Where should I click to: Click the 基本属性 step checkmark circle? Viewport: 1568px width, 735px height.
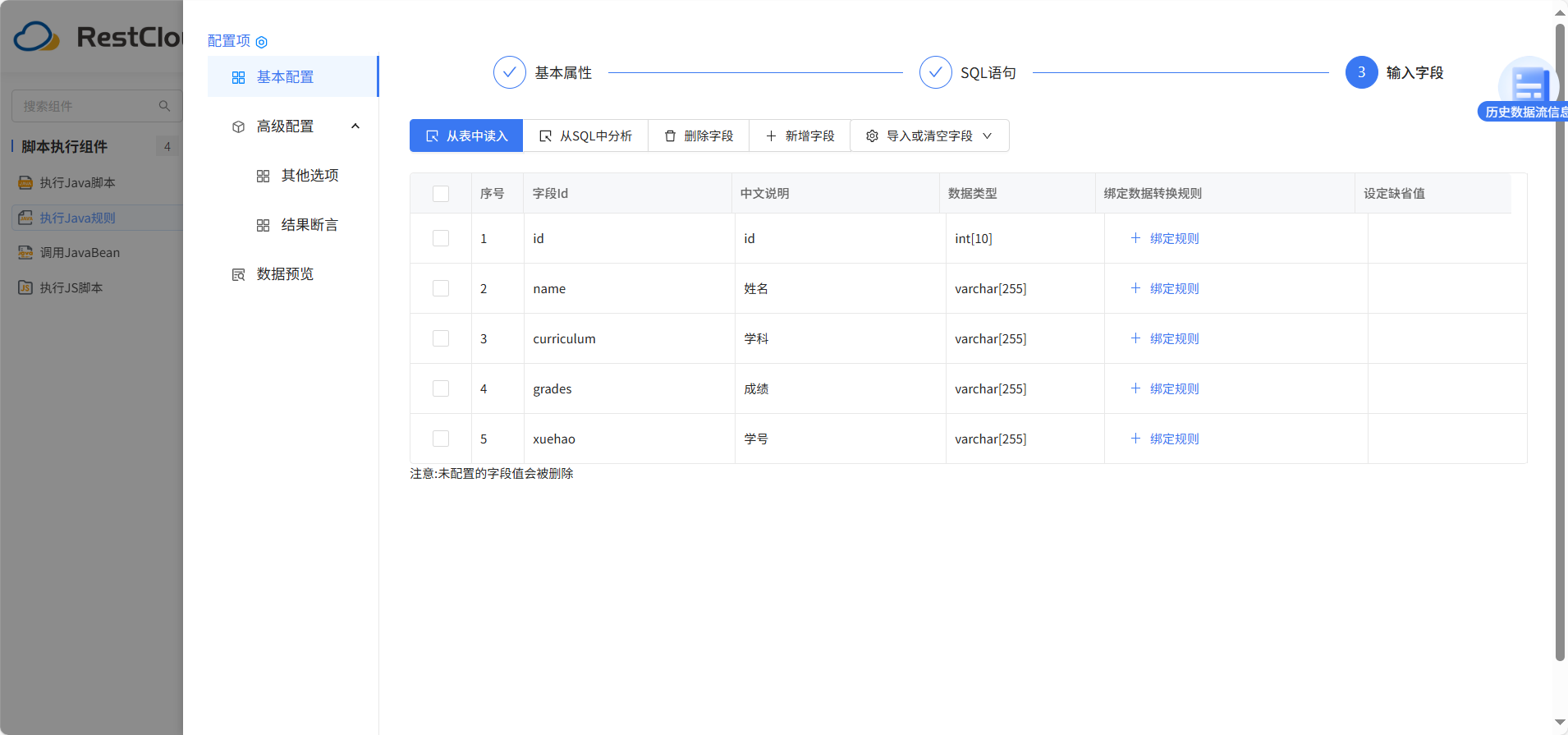coord(509,72)
